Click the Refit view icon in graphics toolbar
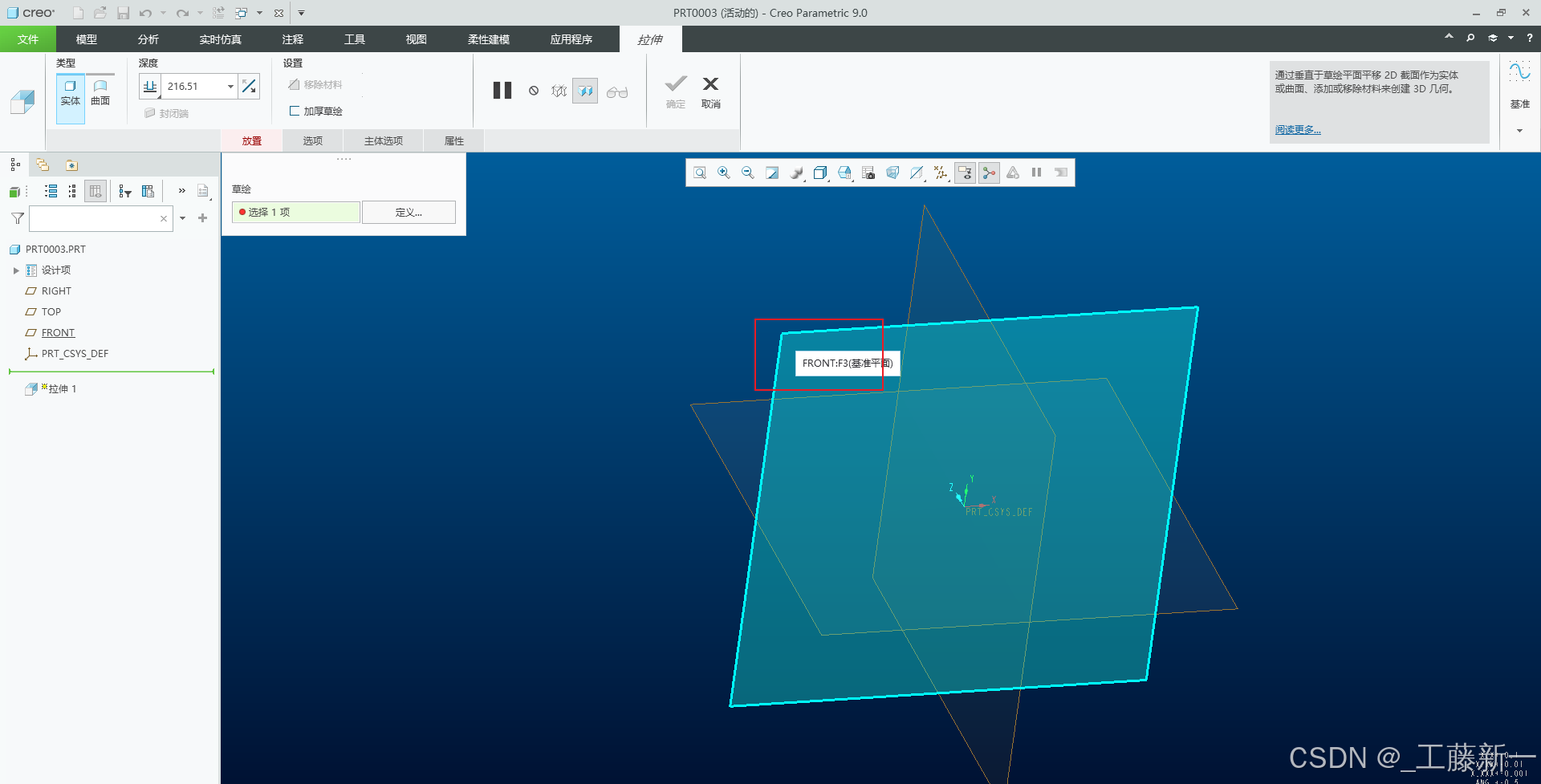The image size is (1541, 784). click(x=700, y=173)
